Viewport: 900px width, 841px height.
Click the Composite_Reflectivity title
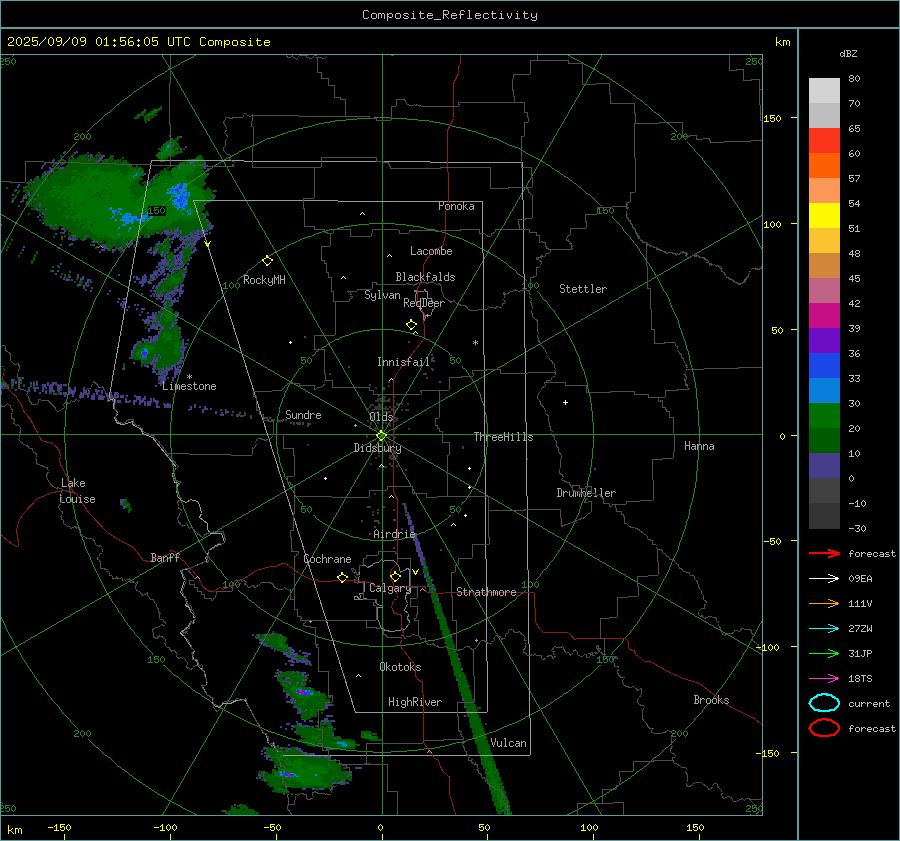click(450, 15)
